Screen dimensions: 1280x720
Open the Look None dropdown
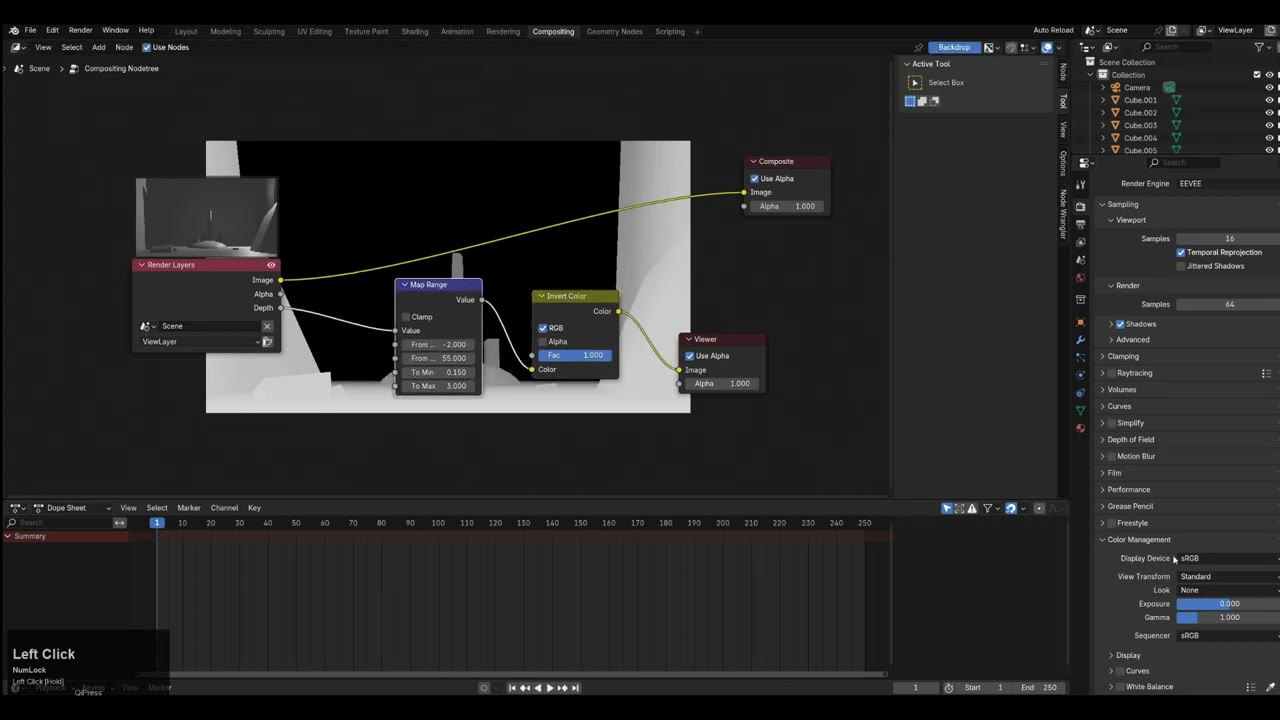click(1228, 590)
